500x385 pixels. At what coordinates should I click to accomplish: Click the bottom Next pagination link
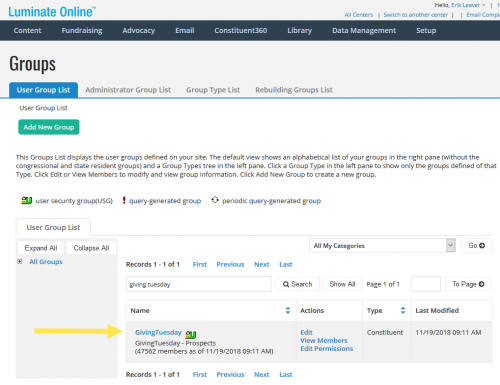[x=262, y=374]
